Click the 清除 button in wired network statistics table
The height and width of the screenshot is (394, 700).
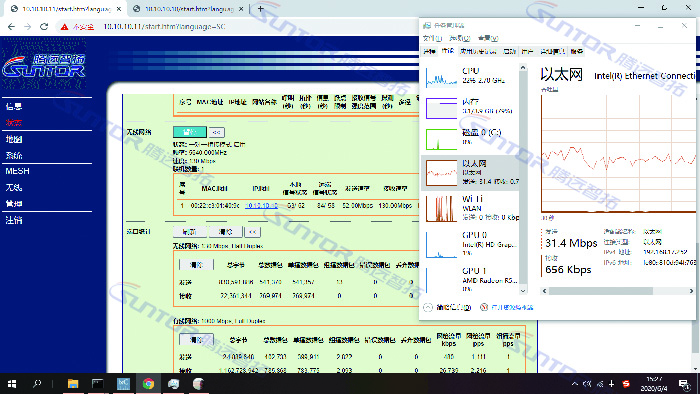(196, 340)
